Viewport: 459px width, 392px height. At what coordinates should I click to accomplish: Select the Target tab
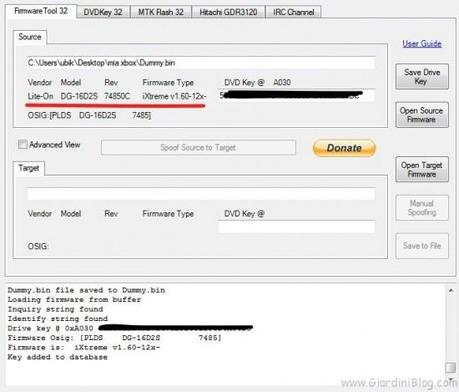(29, 168)
